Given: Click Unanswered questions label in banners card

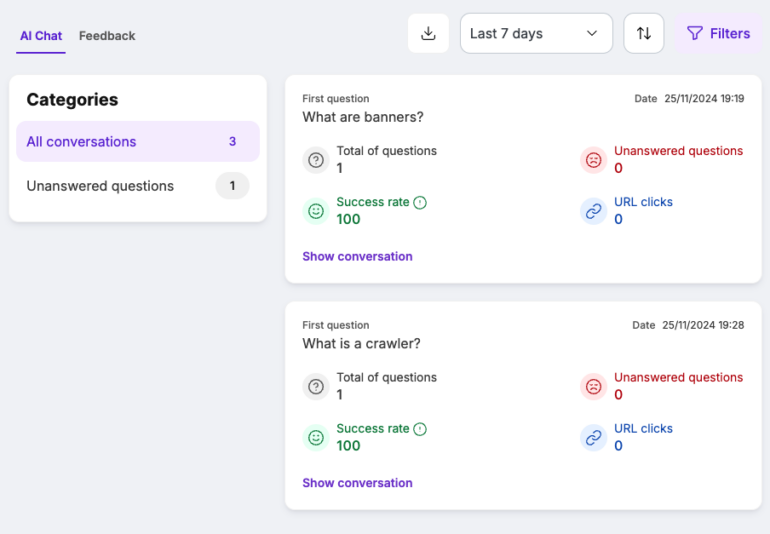Looking at the screenshot, I should 678,151.
